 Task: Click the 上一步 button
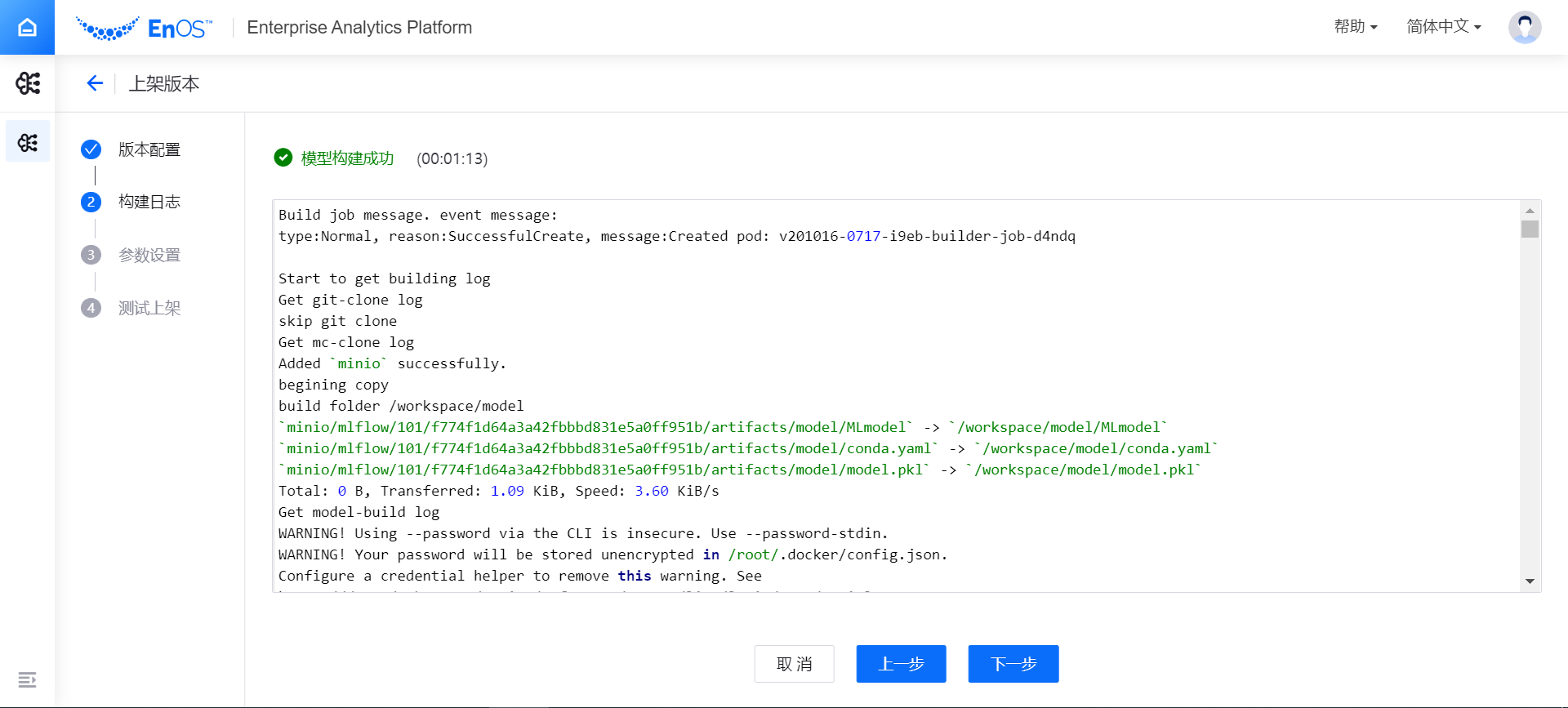click(902, 664)
